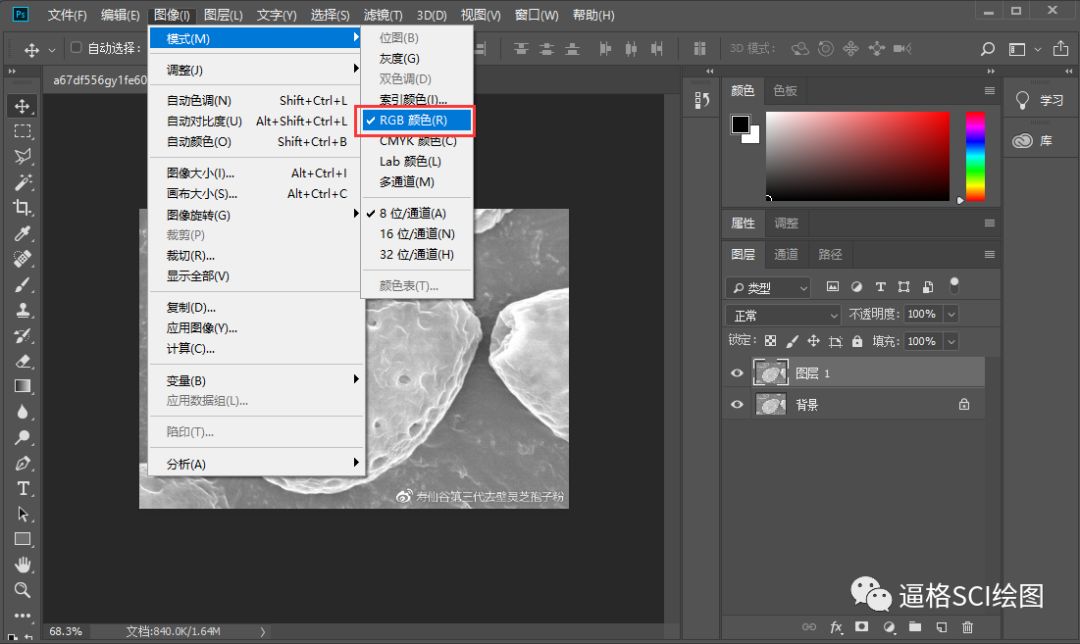Screen dimensions: 1080x644
Task: Open the 填充 fill dropdown arrow
Action: point(951,342)
